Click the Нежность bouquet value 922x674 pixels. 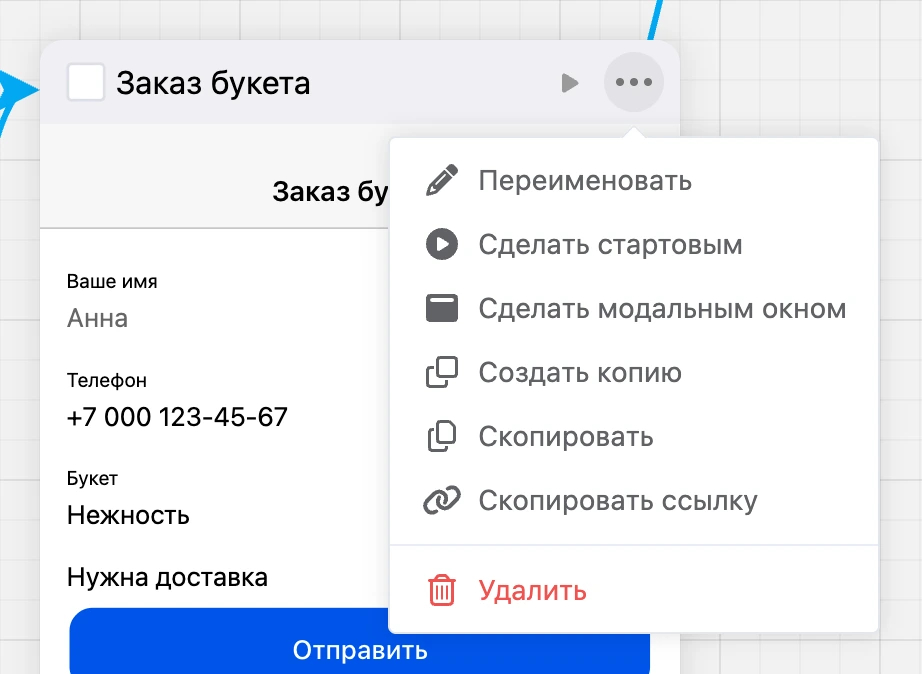coord(128,515)
